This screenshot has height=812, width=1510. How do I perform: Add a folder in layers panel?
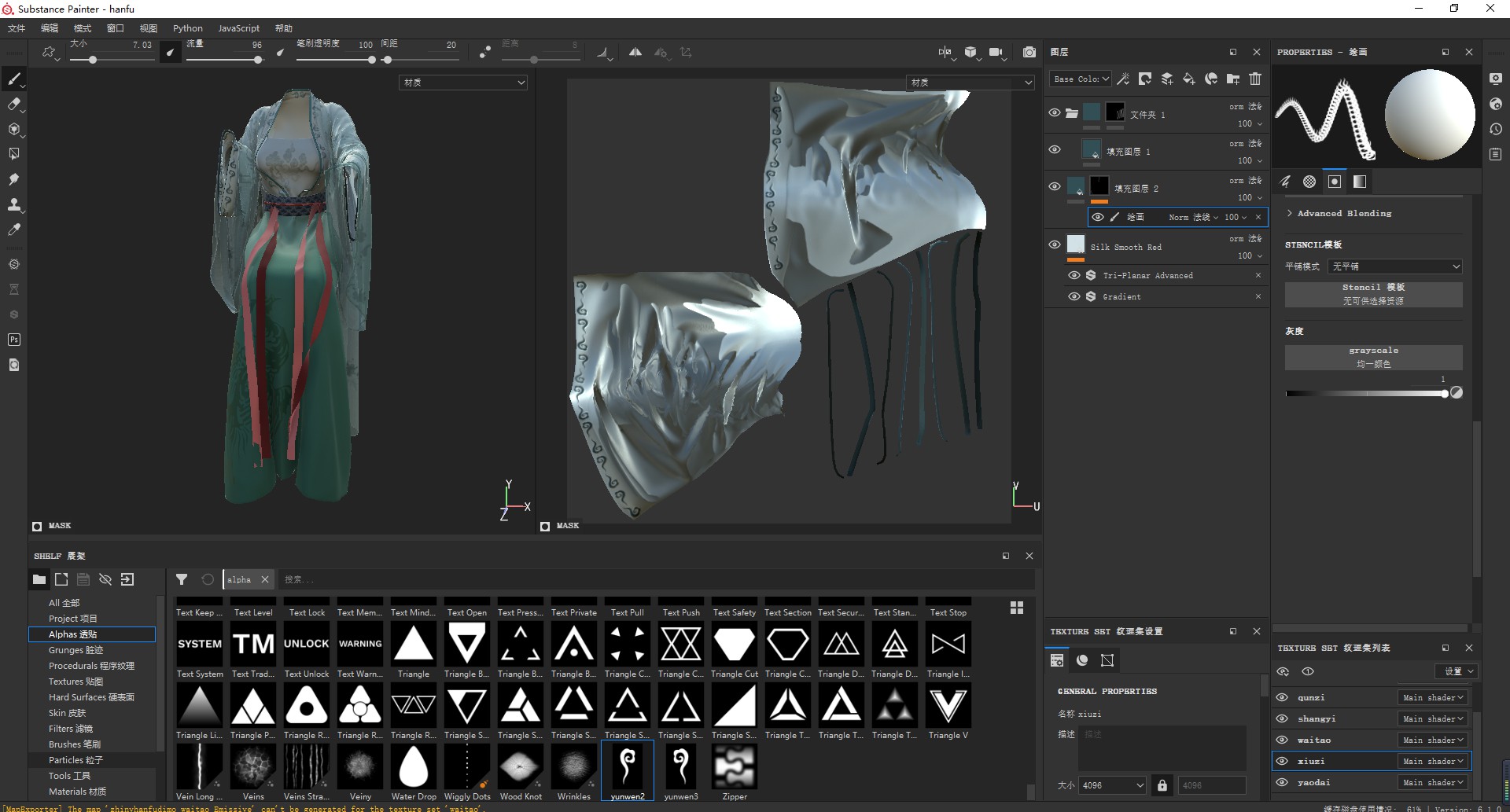click(1233, 79)
